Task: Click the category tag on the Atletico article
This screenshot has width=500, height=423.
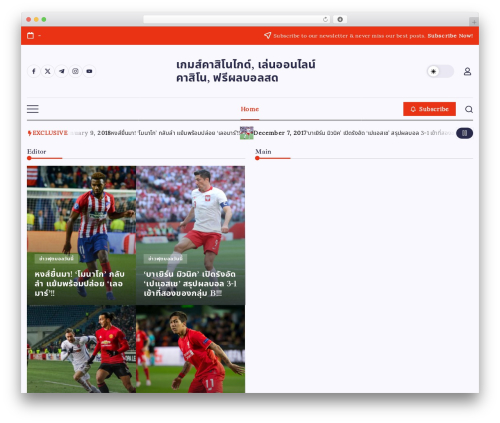Action: (56, 259)
